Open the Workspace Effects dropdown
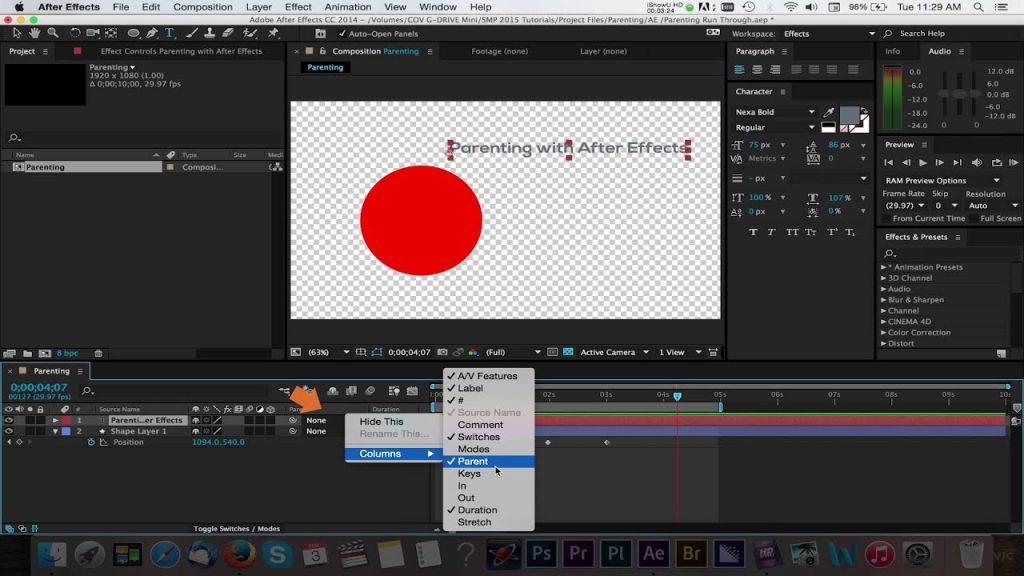Image resolution: width=1024 pixels, height=576 pixels. click(829, 33)
